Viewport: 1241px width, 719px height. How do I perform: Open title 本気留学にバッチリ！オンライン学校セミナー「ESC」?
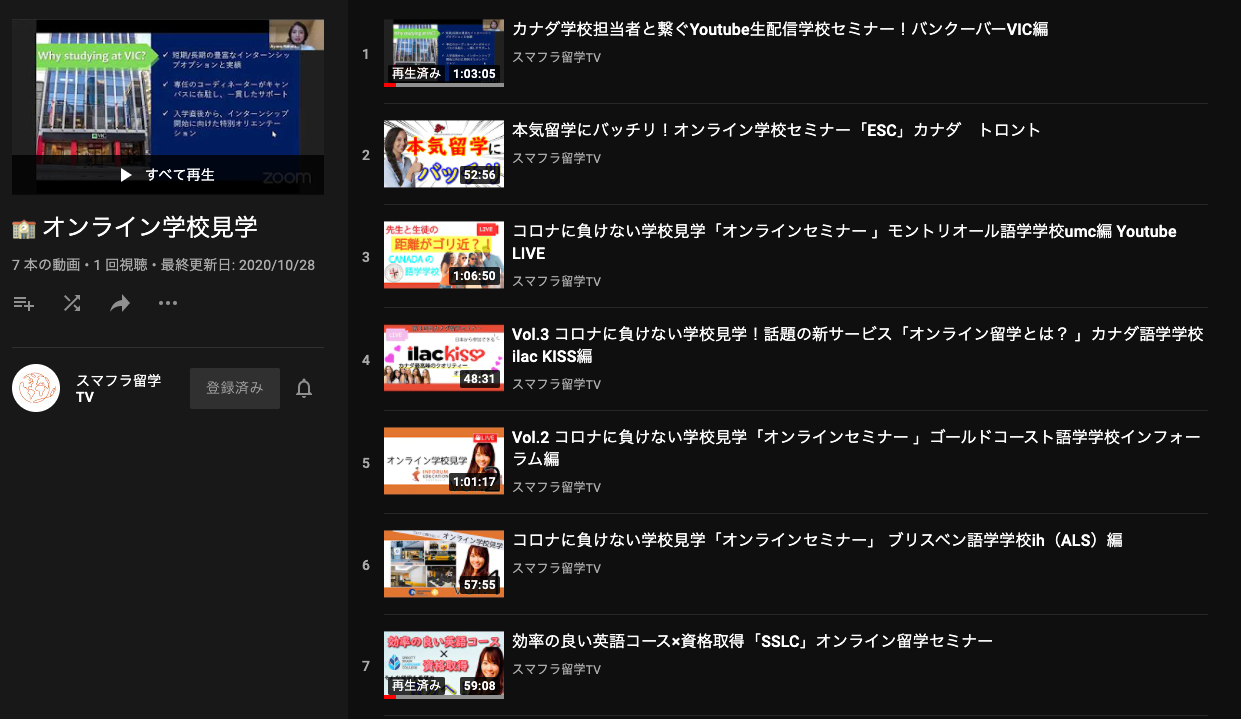(776, 130)
